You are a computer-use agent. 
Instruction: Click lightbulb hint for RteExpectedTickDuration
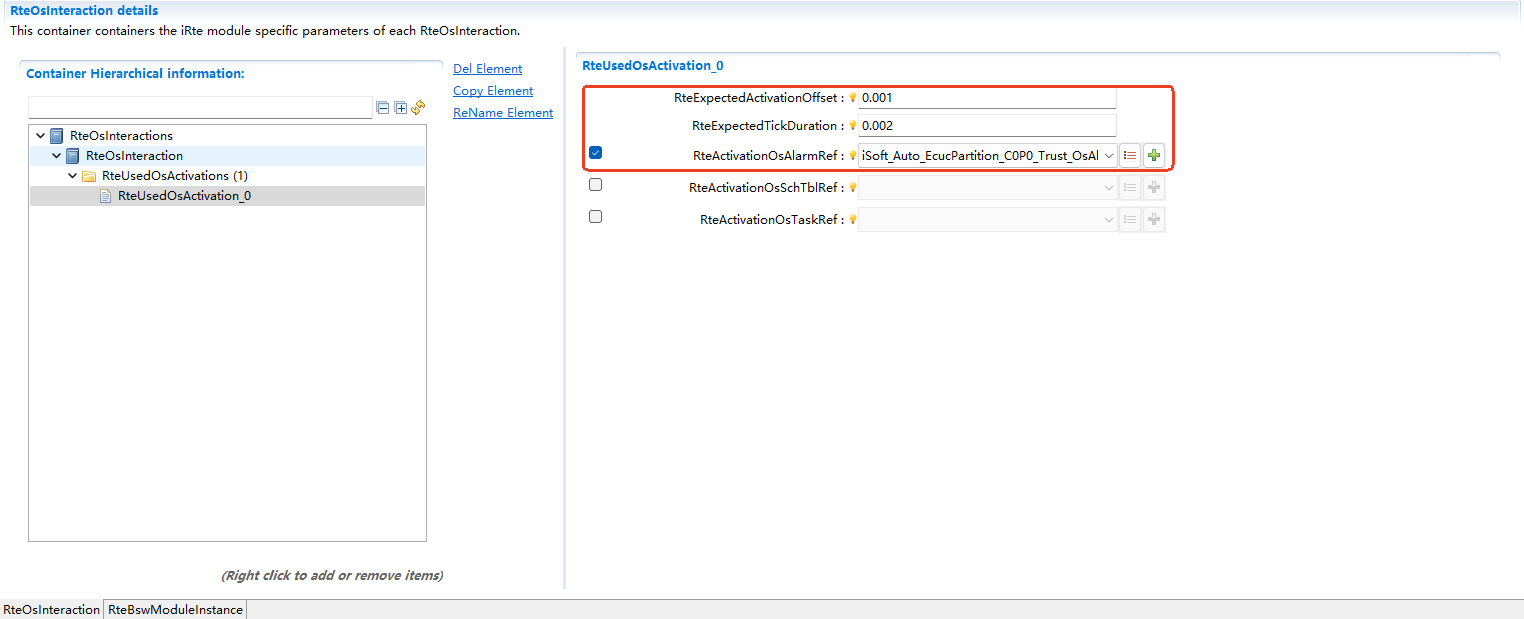(853, 126)
